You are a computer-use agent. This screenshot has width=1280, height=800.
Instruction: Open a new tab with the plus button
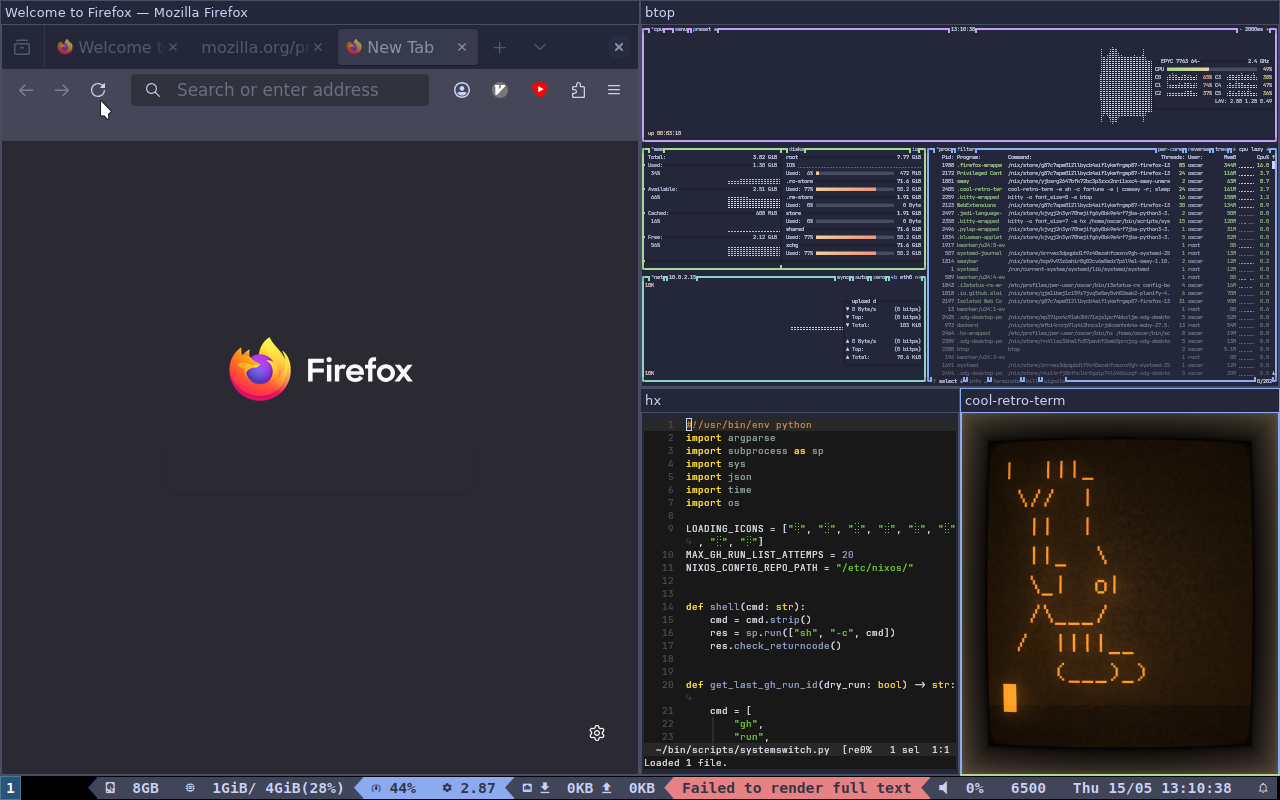500,47
